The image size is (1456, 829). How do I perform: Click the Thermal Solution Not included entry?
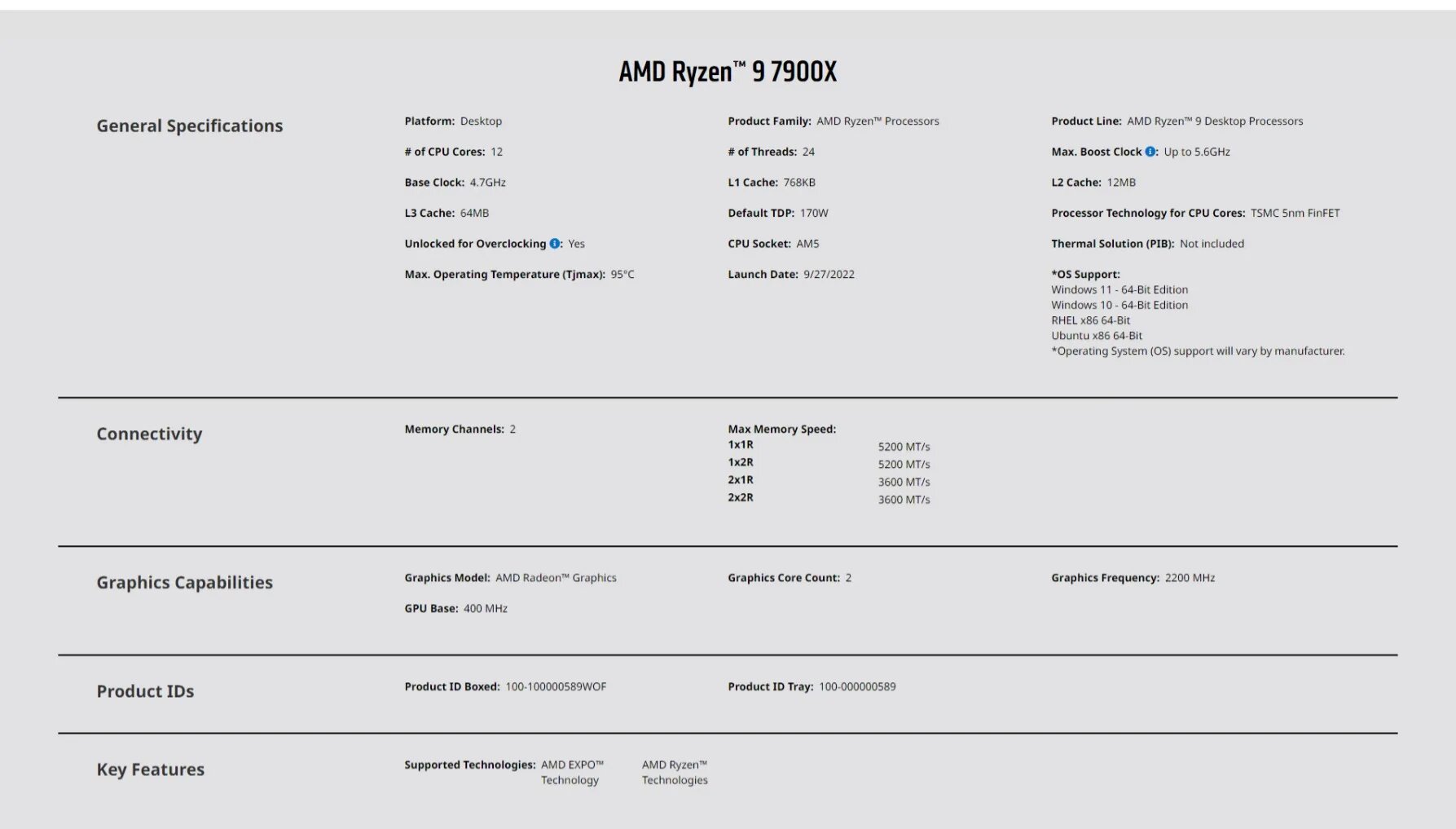click(x=1147, y=244)
